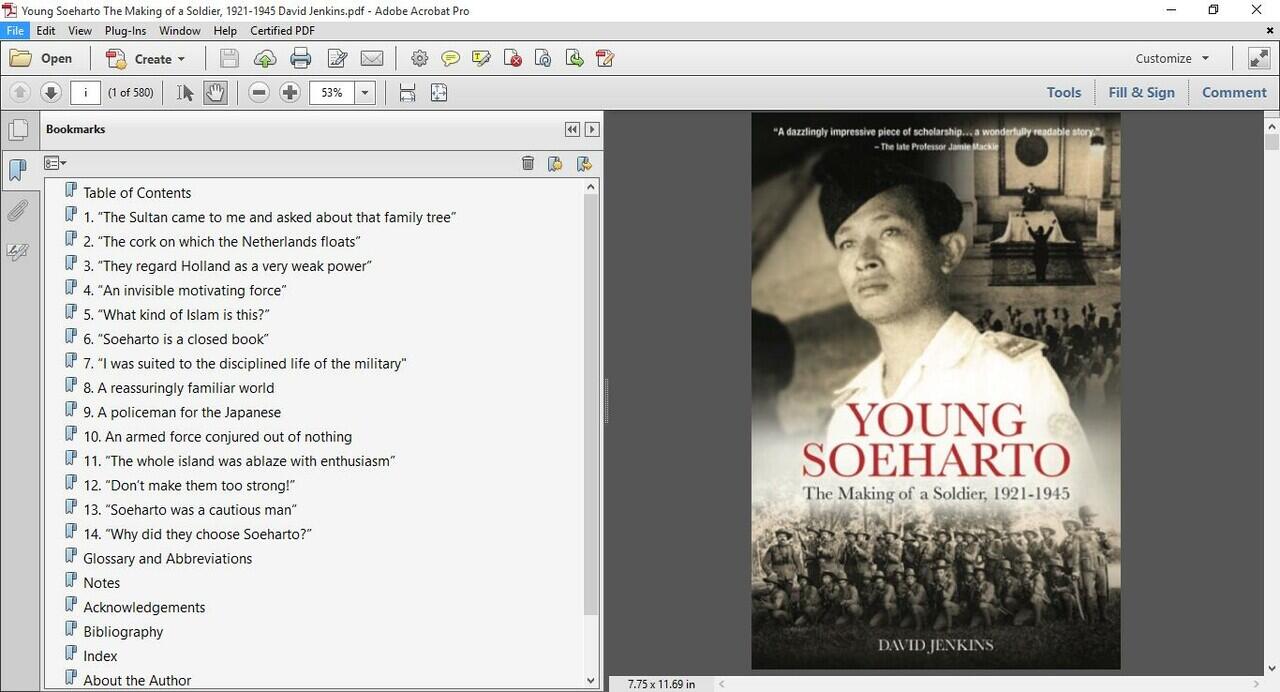Open the Tools pane
This screenshot has width=1280, height=692.
pos(1064,93)
